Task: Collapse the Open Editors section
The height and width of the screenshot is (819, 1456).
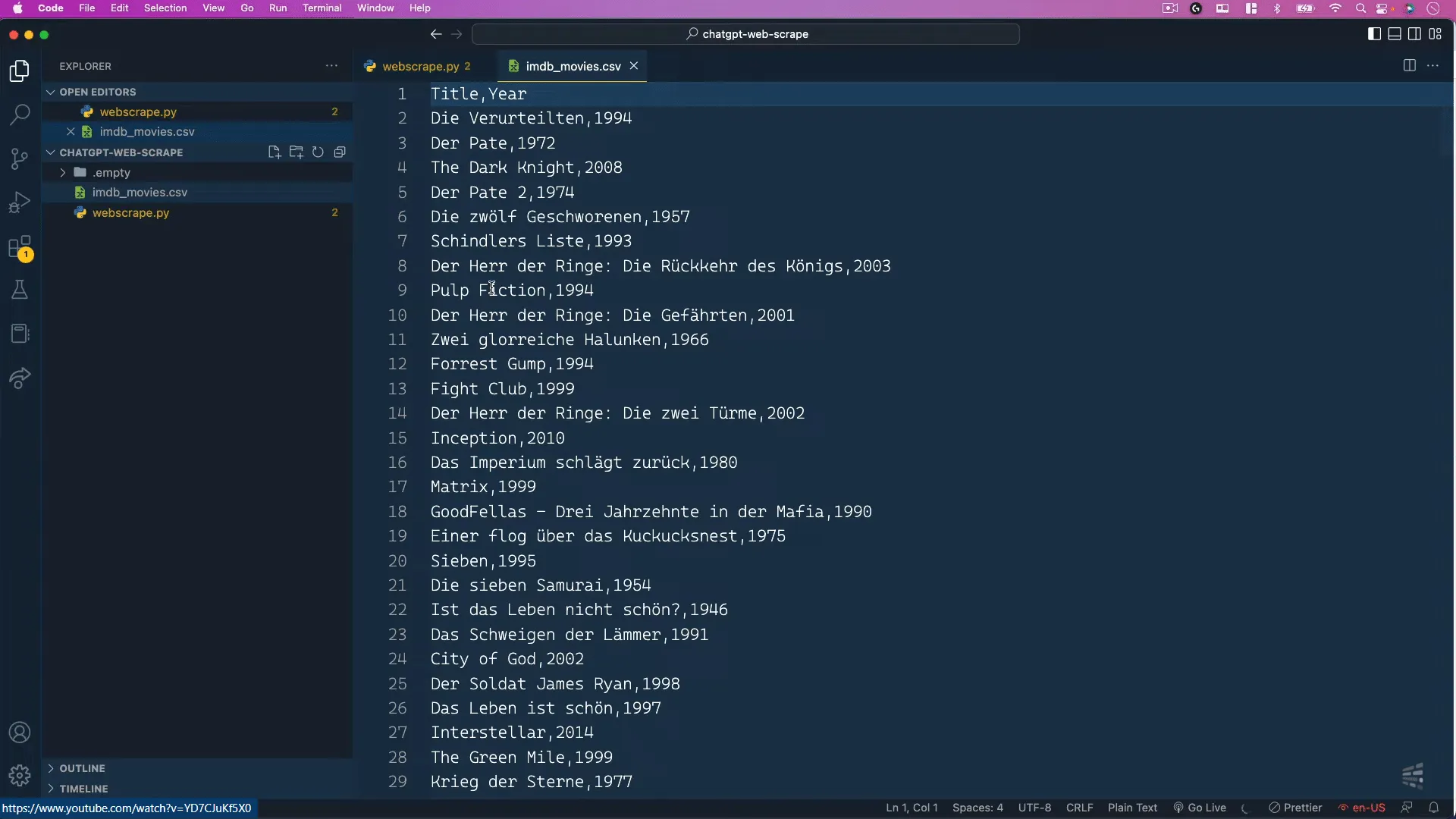Action: [x=197, y=92]
